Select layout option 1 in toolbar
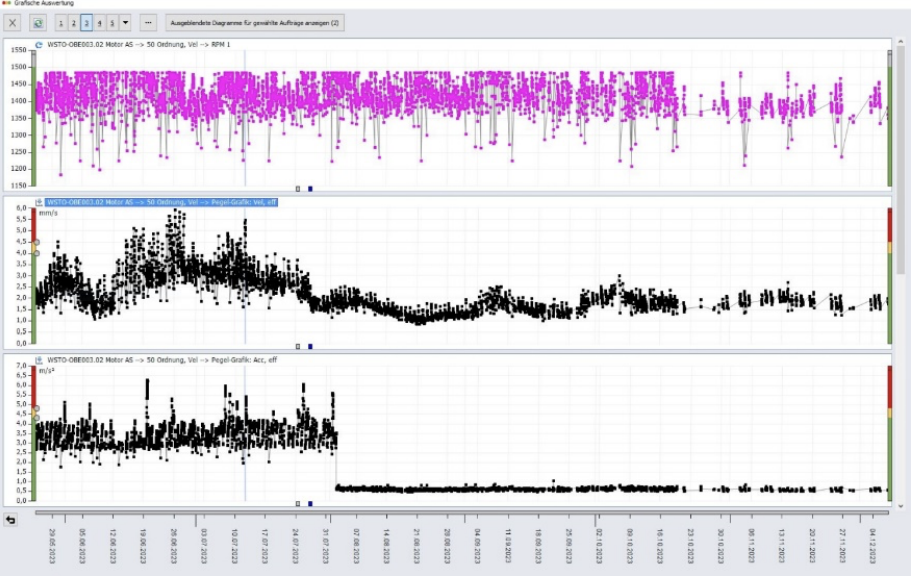The width and height of the screenshot is (916, 576). 61,22
